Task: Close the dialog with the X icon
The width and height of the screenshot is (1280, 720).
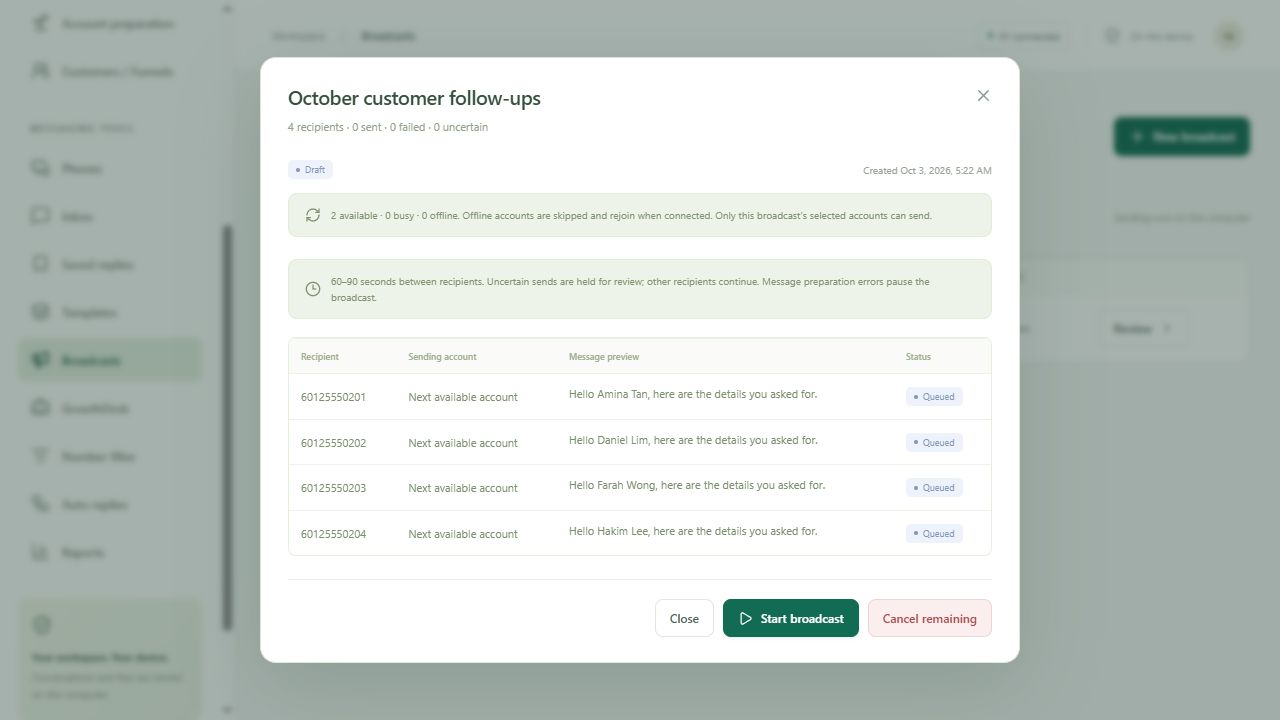Action: [x=983, y=96]
